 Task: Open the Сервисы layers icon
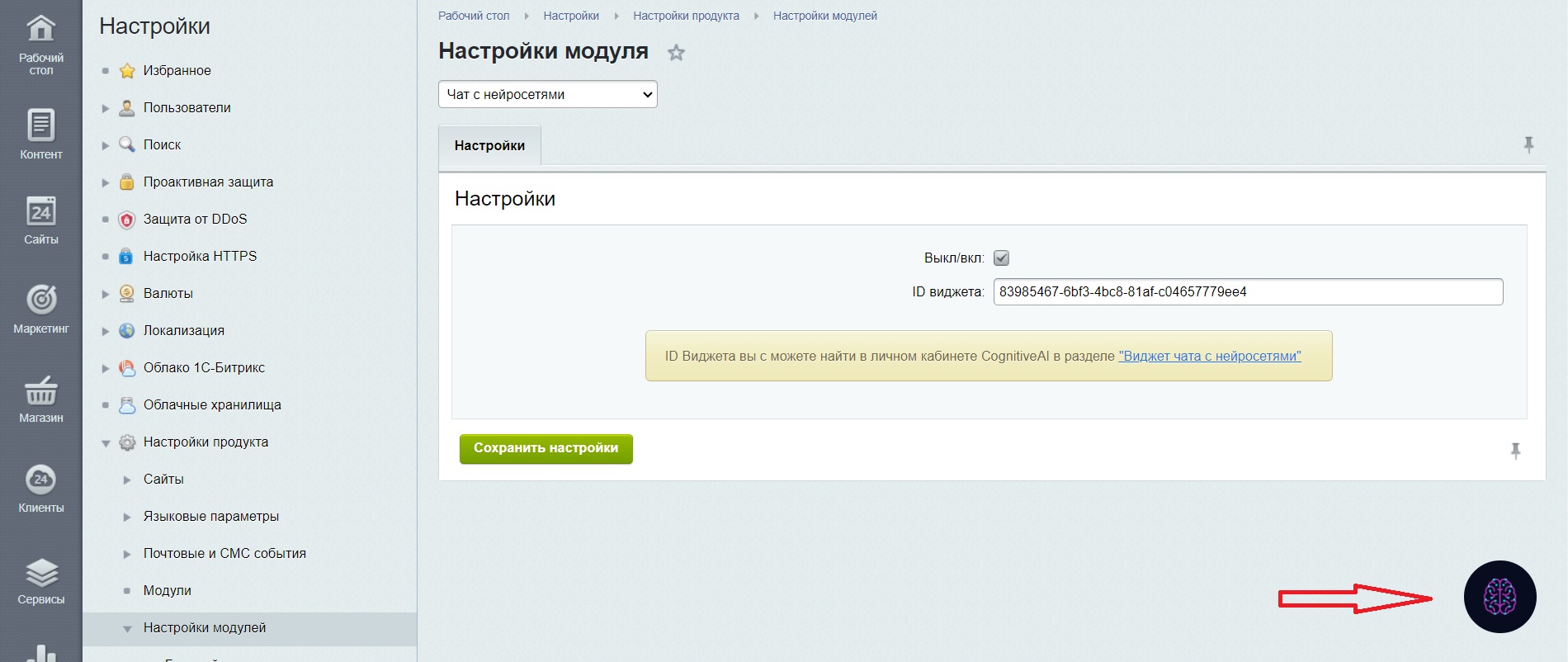(40, 572)
